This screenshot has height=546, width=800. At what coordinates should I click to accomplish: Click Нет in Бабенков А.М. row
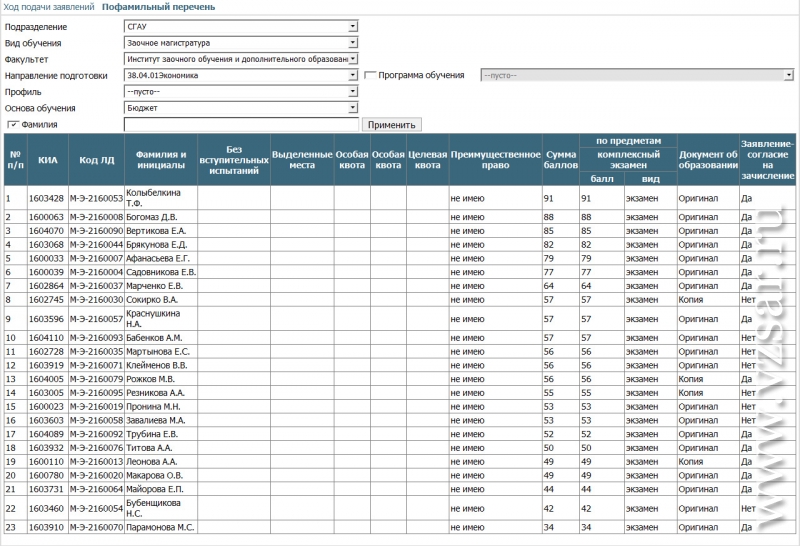748,338
